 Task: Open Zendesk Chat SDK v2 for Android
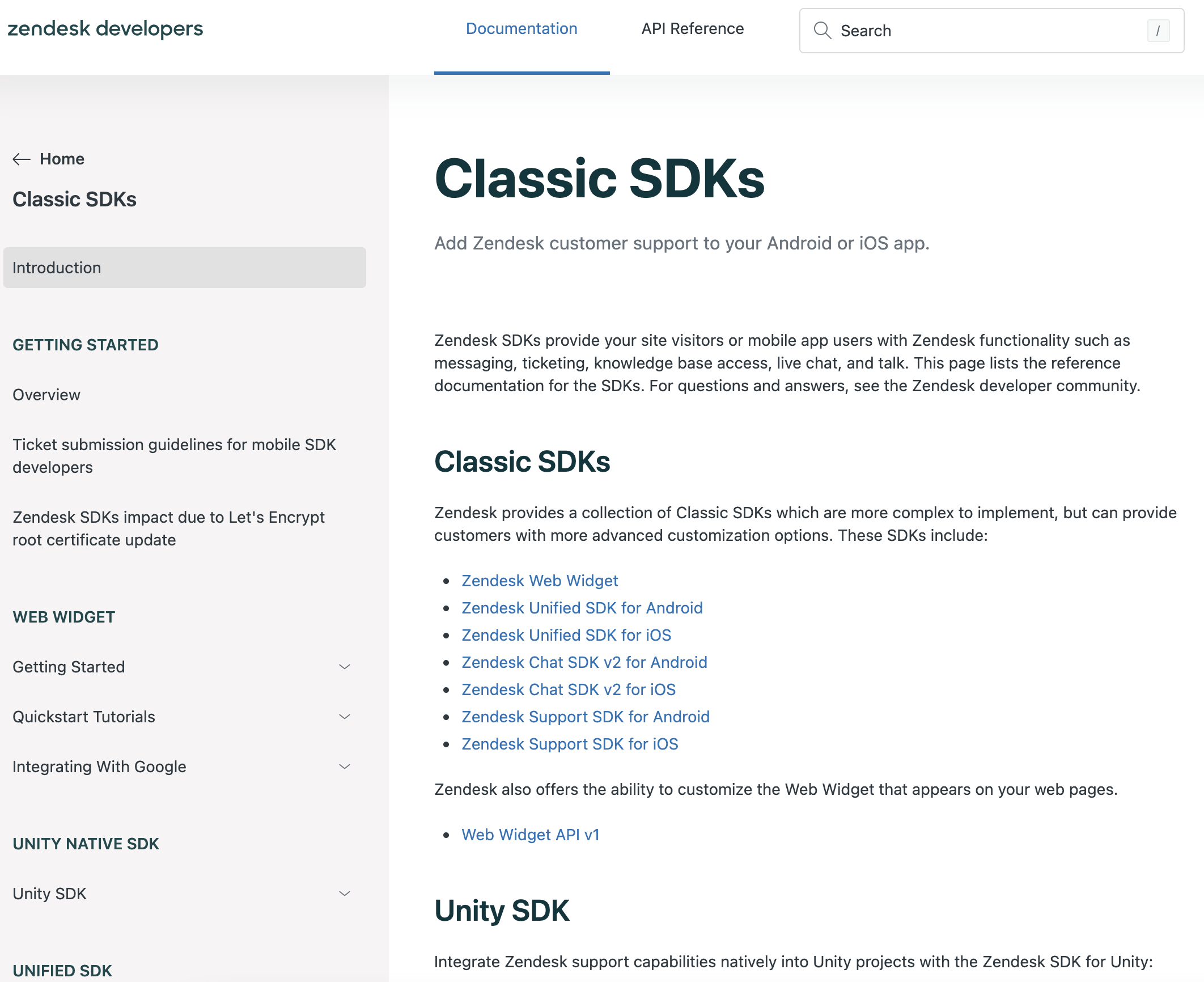pyautogui.click(x=584, y=662)
